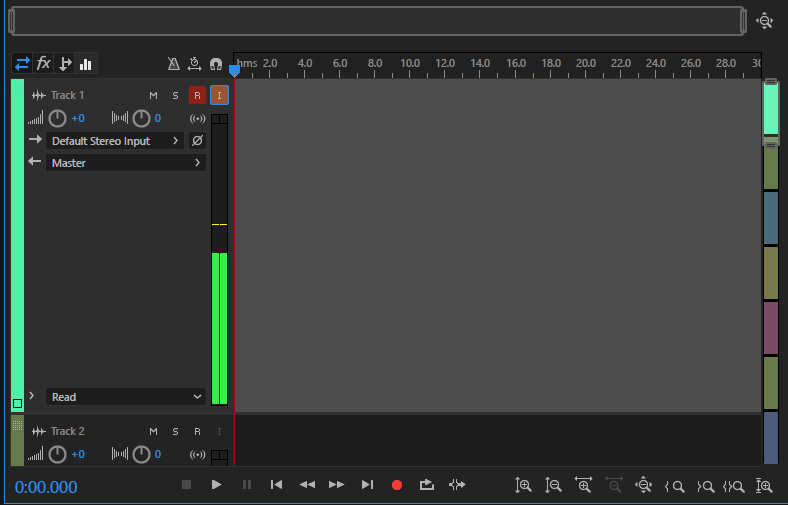Image resolution: width=788 pixels, height=505 pixels.
Task: Click the Rewind button
Action: tap(307, 485)
